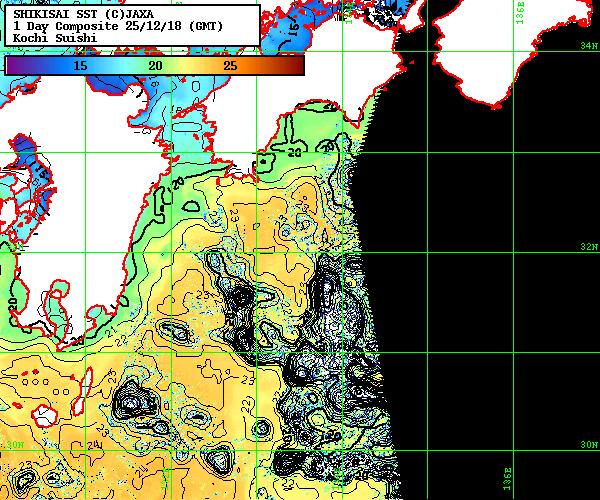This screenshot has width=600, height=500.
Task: Click the 32N latitude label
Action: [589, 245]
